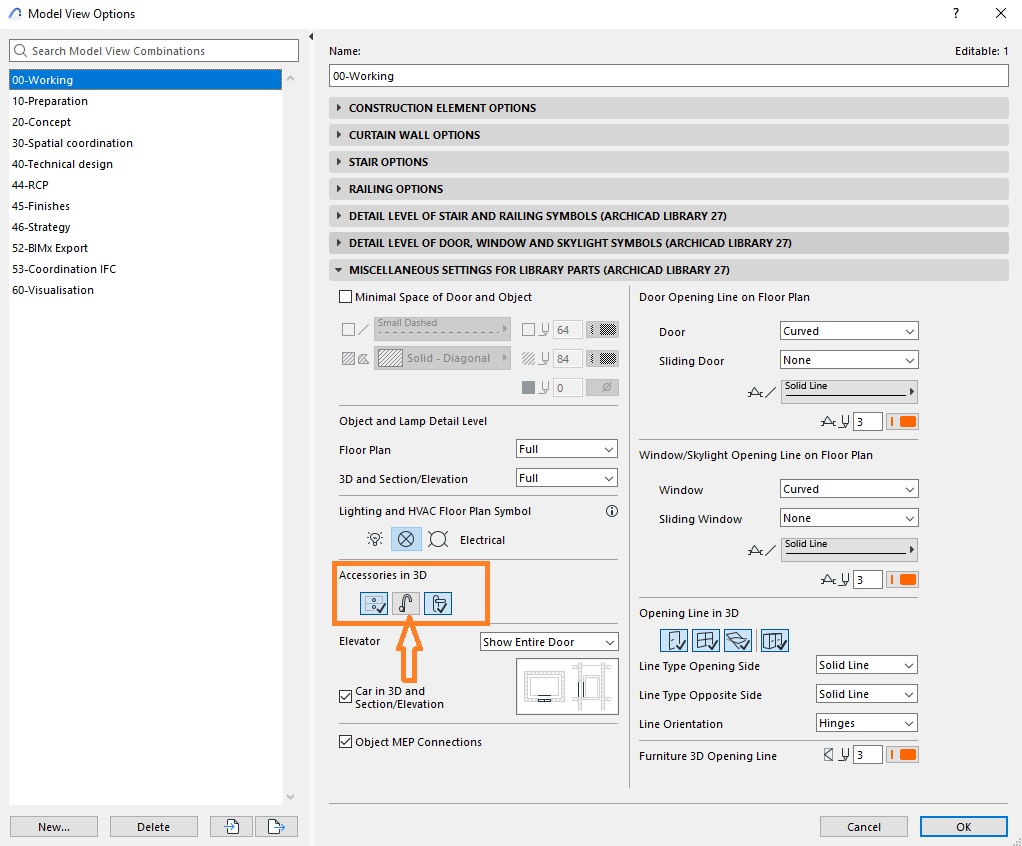This screenshot has height=846, width=1022.
Task: Toggle Car in 3D and Section/Elevation checkbox
Action: tap(345, 697)
